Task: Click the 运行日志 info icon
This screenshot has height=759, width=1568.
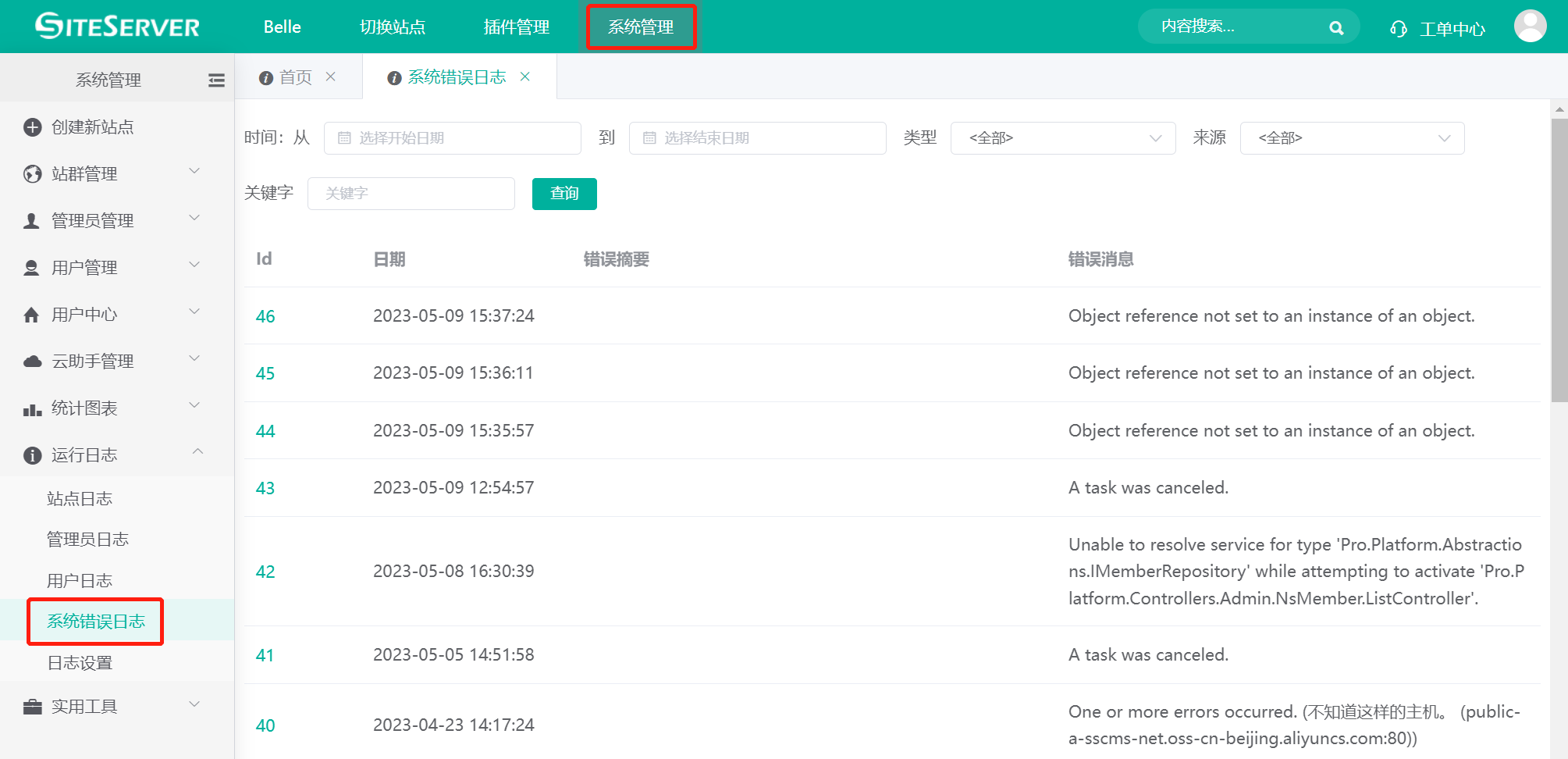Action: pos(31,455)
